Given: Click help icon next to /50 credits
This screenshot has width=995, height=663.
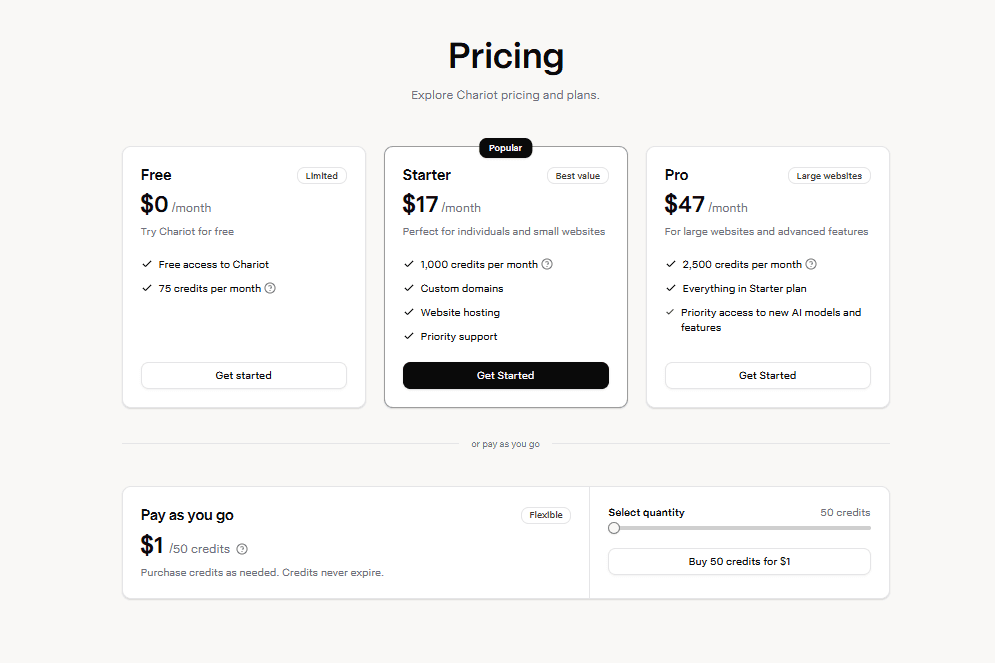Looking at the screenshot, I should (x=242, y=549).
